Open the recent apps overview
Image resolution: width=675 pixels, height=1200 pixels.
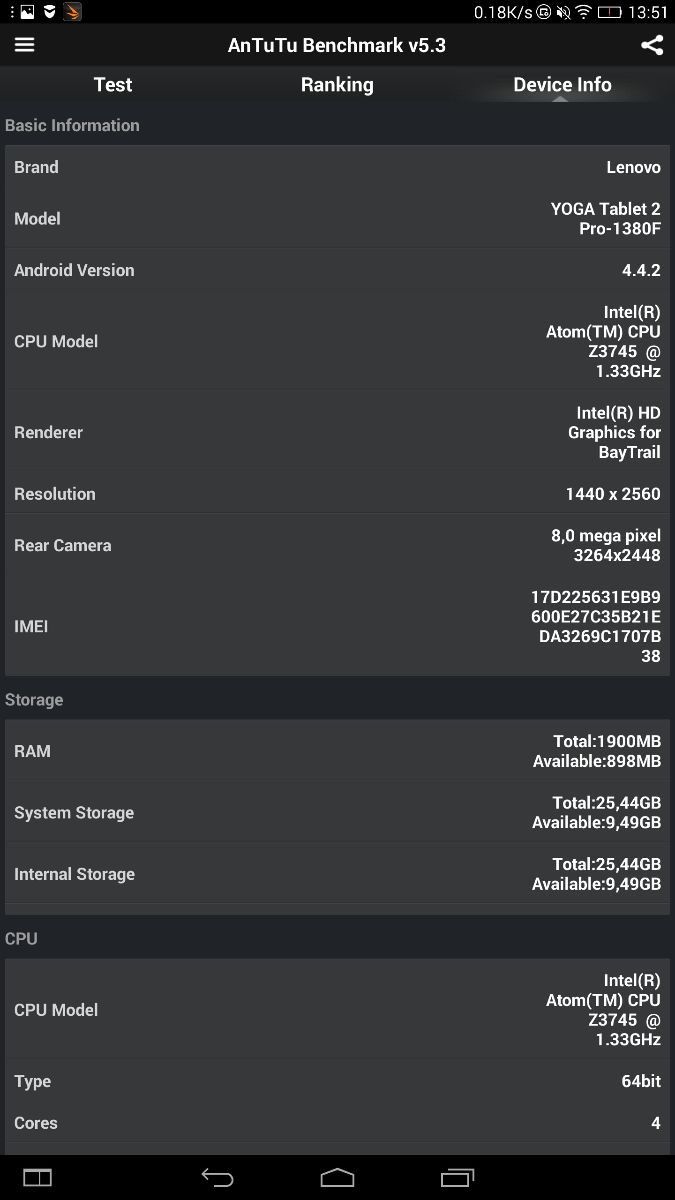[x=457, y=1177]
